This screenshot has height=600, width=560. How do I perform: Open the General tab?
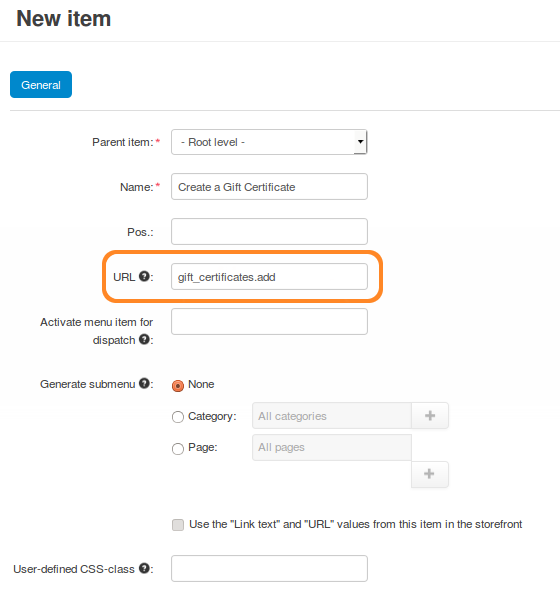[41, 85]
